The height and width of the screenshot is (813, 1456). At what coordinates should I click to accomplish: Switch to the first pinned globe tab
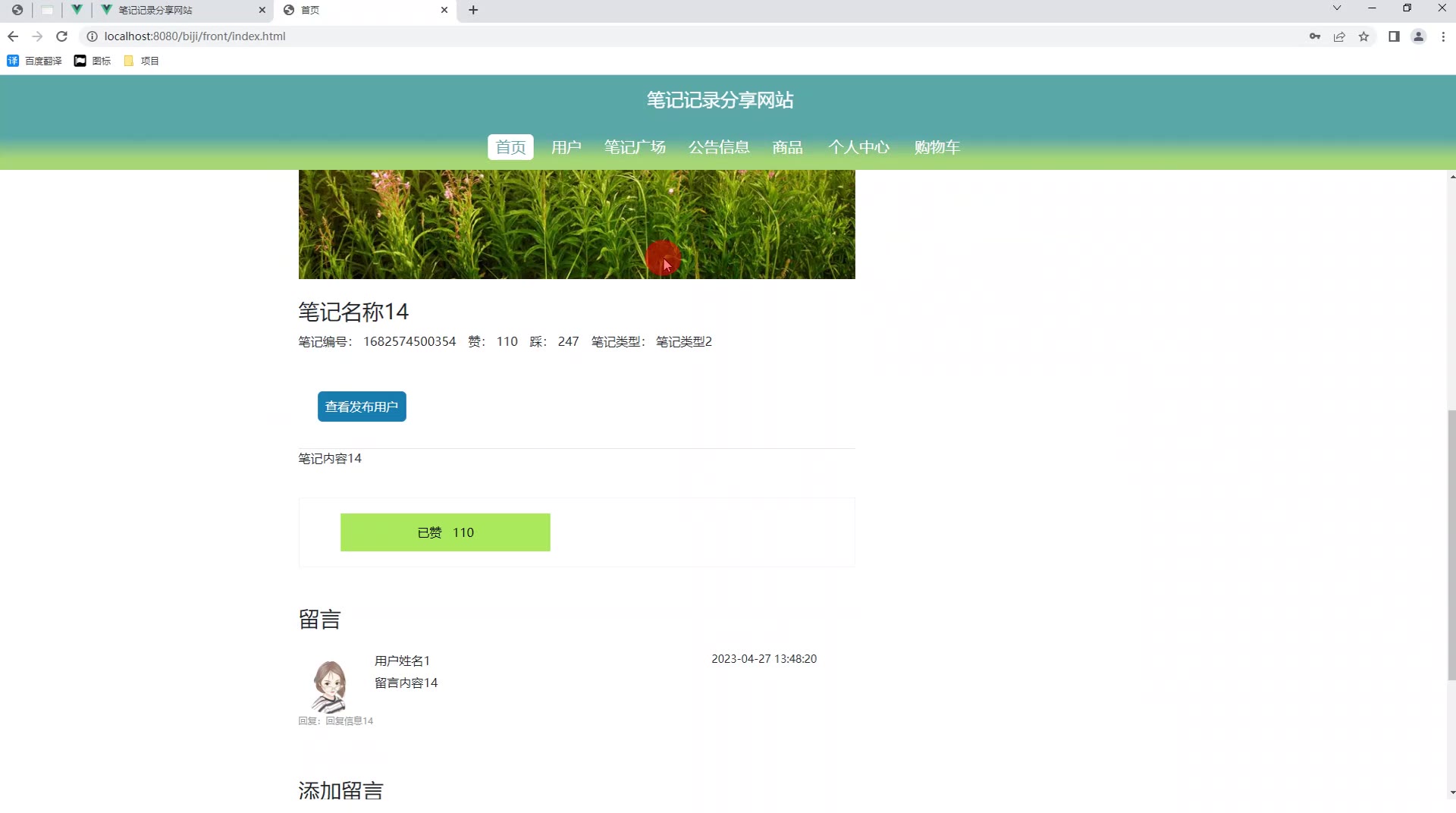point(17,10)
